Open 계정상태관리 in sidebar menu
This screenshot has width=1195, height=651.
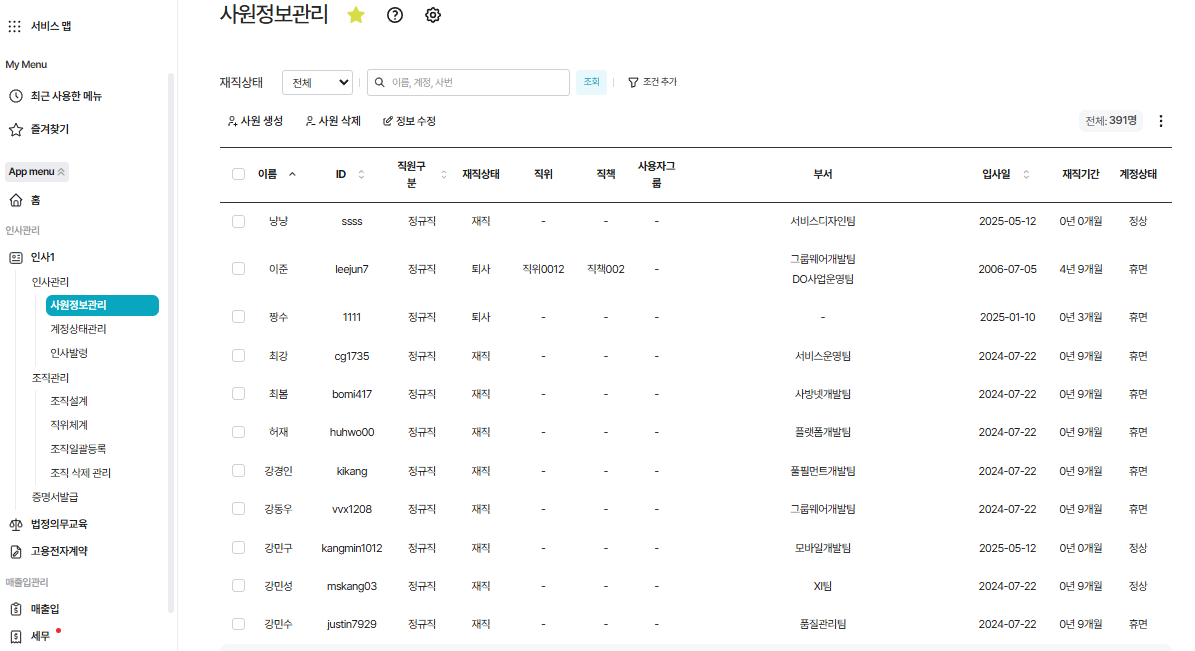(x=78, y=329)
